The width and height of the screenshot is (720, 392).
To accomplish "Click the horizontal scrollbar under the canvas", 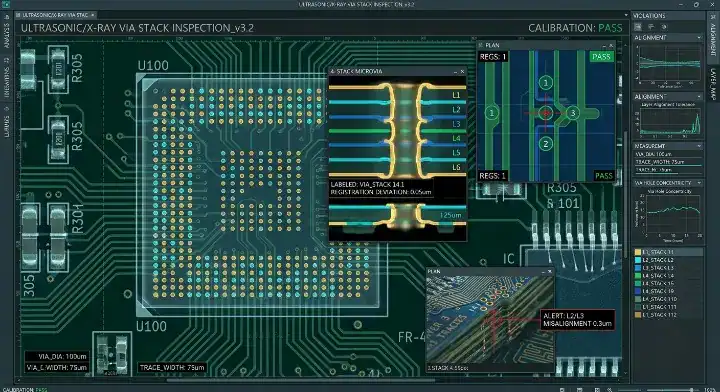I will 301,380.
